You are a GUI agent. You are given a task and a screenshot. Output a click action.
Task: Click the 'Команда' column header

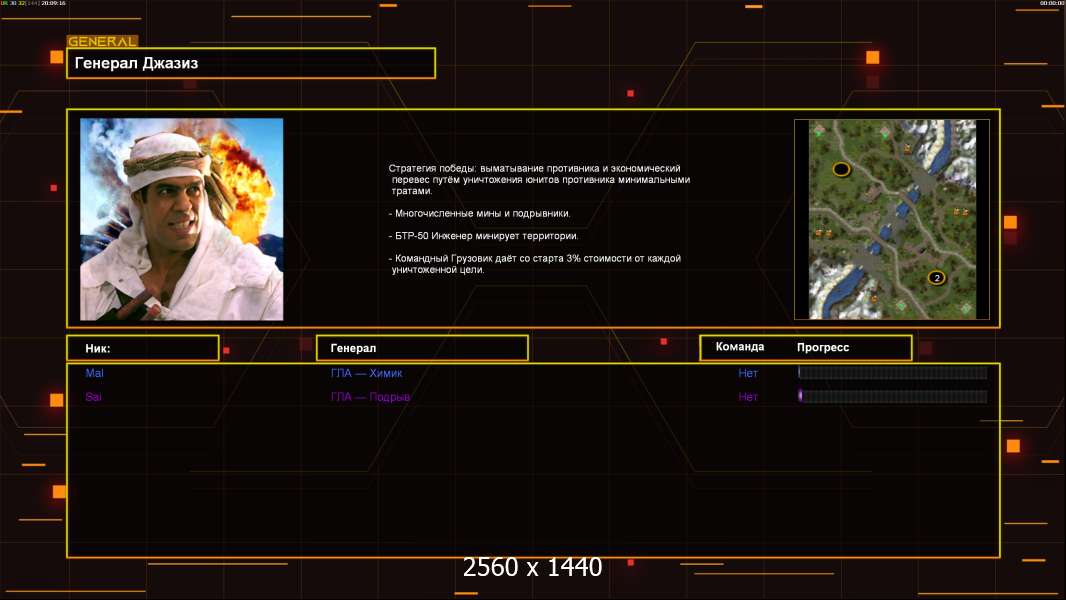coord(740,347)
